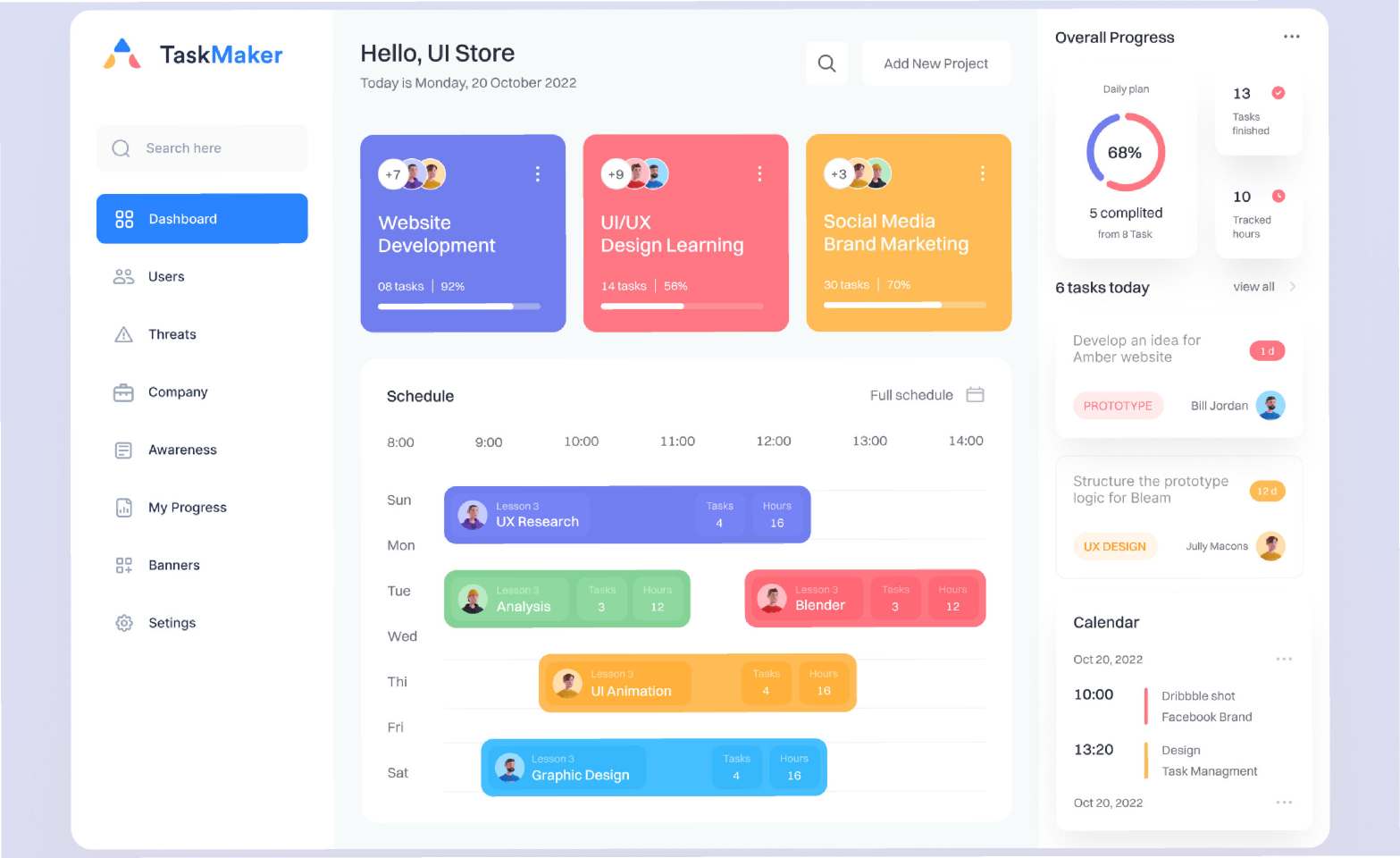The height and width of the screenshot is (858, 1400).
Task: Expand view all tasks chevron arrow
Action: click(1292, 287)
